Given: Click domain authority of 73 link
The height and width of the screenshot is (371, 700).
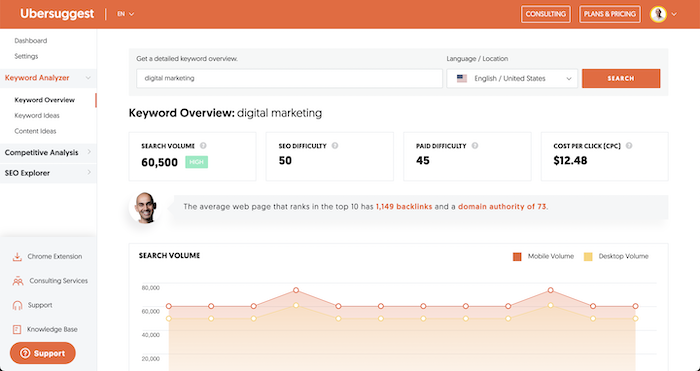Looking at the screenshot, I should [x=502, y=207].
